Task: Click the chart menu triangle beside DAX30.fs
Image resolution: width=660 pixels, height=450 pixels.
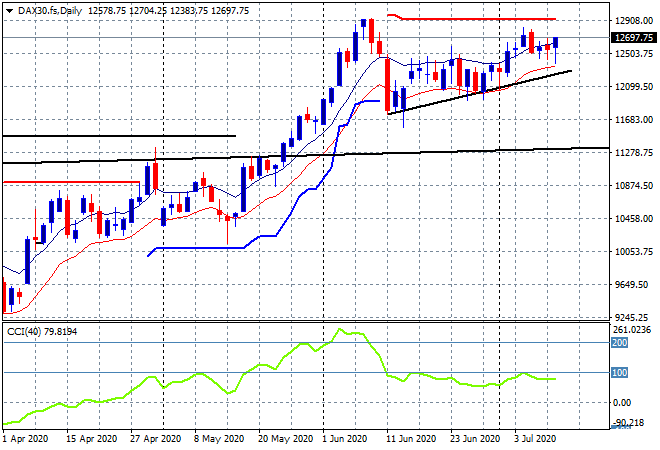Action: (9, 11)
